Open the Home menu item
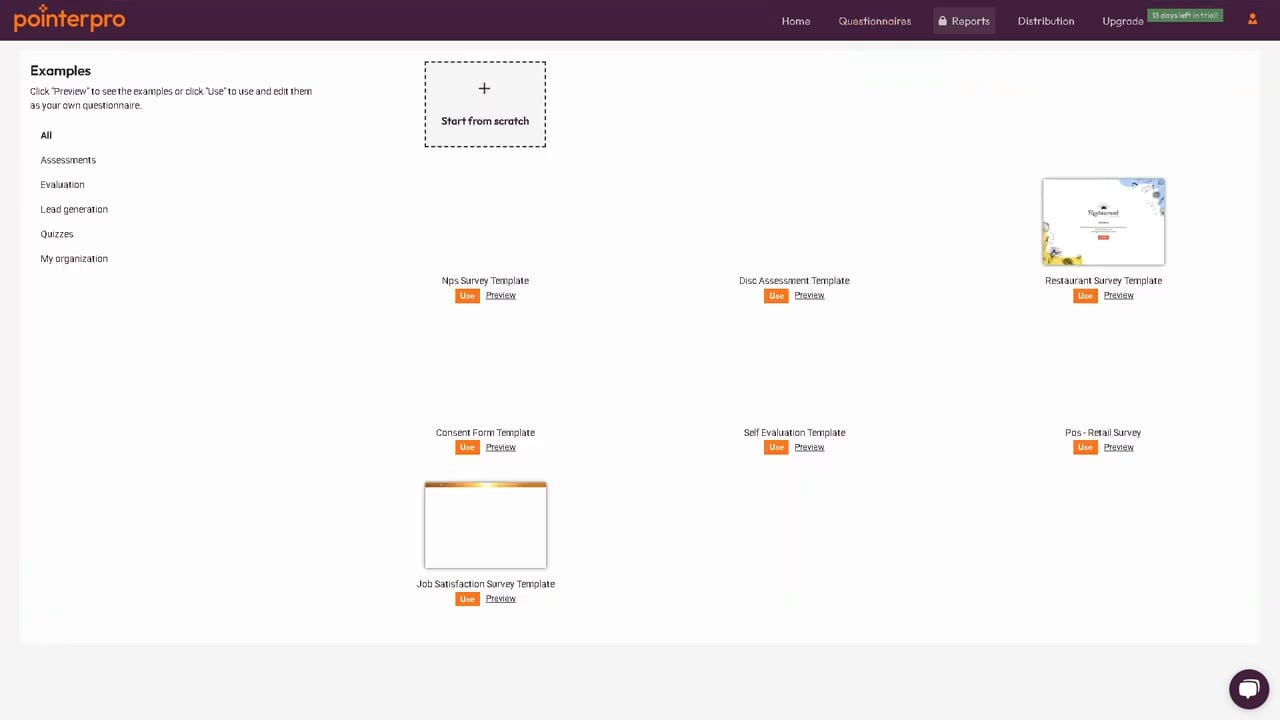 pos(796,21)
